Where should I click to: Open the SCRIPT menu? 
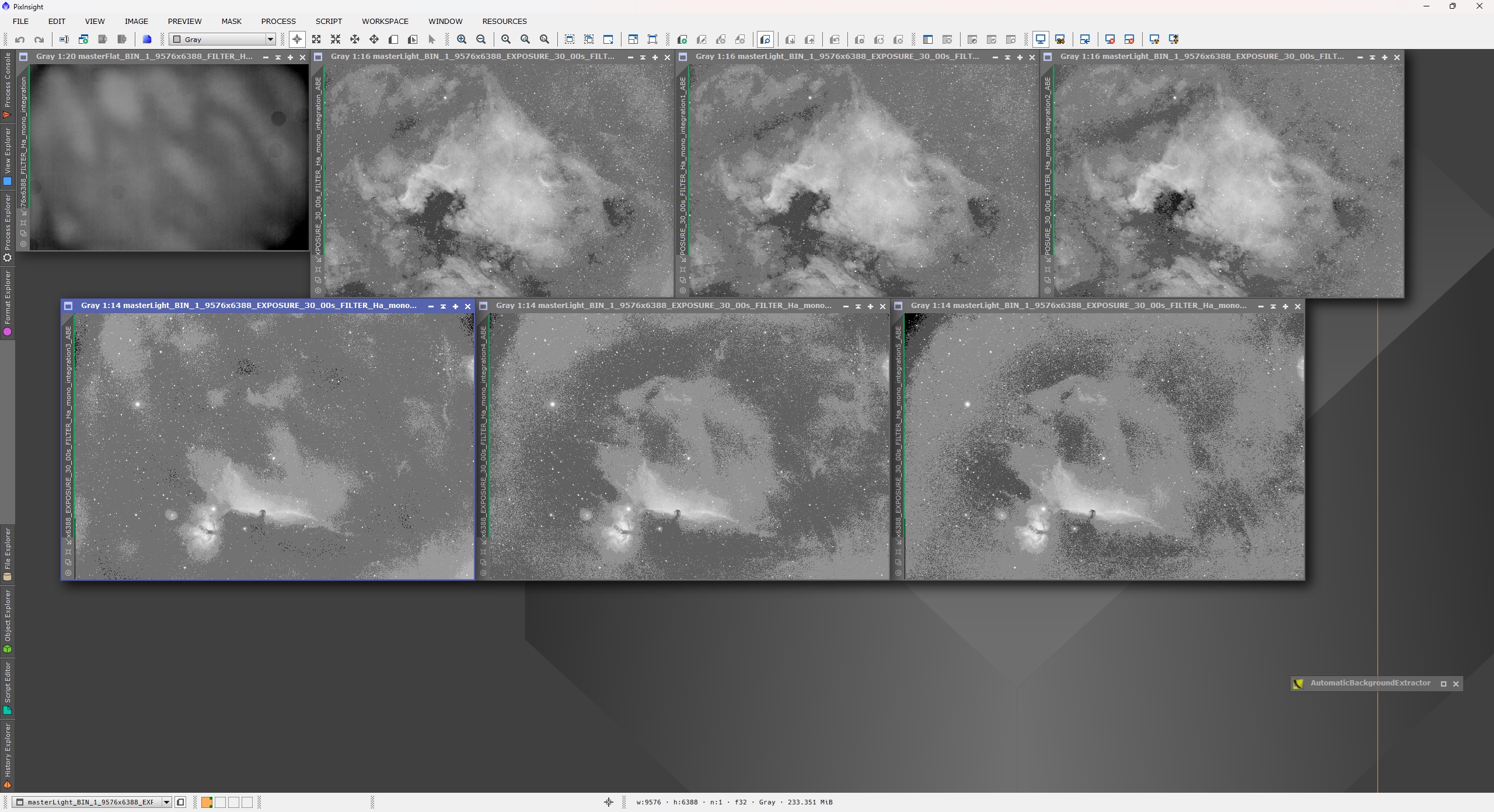329,21
